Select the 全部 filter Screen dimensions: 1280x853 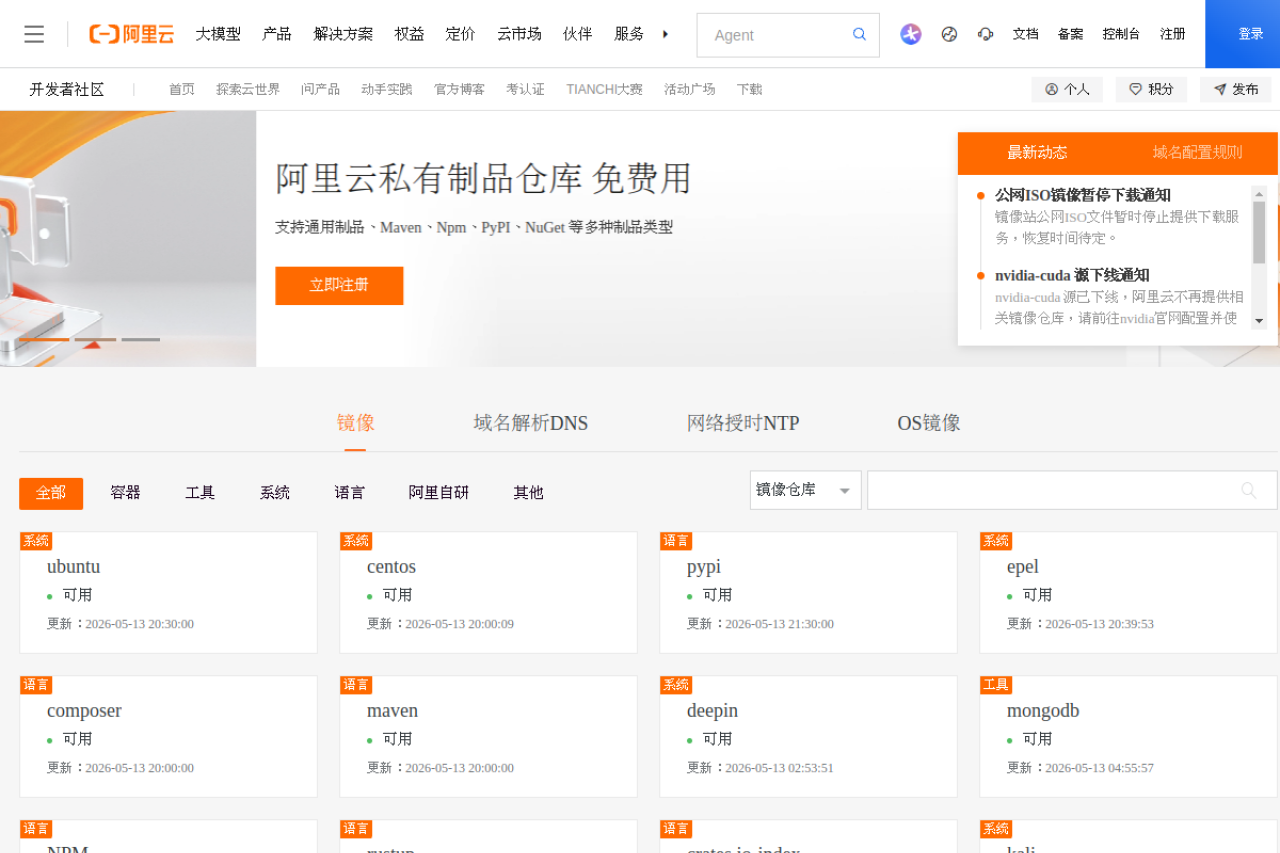coord(51,493)
